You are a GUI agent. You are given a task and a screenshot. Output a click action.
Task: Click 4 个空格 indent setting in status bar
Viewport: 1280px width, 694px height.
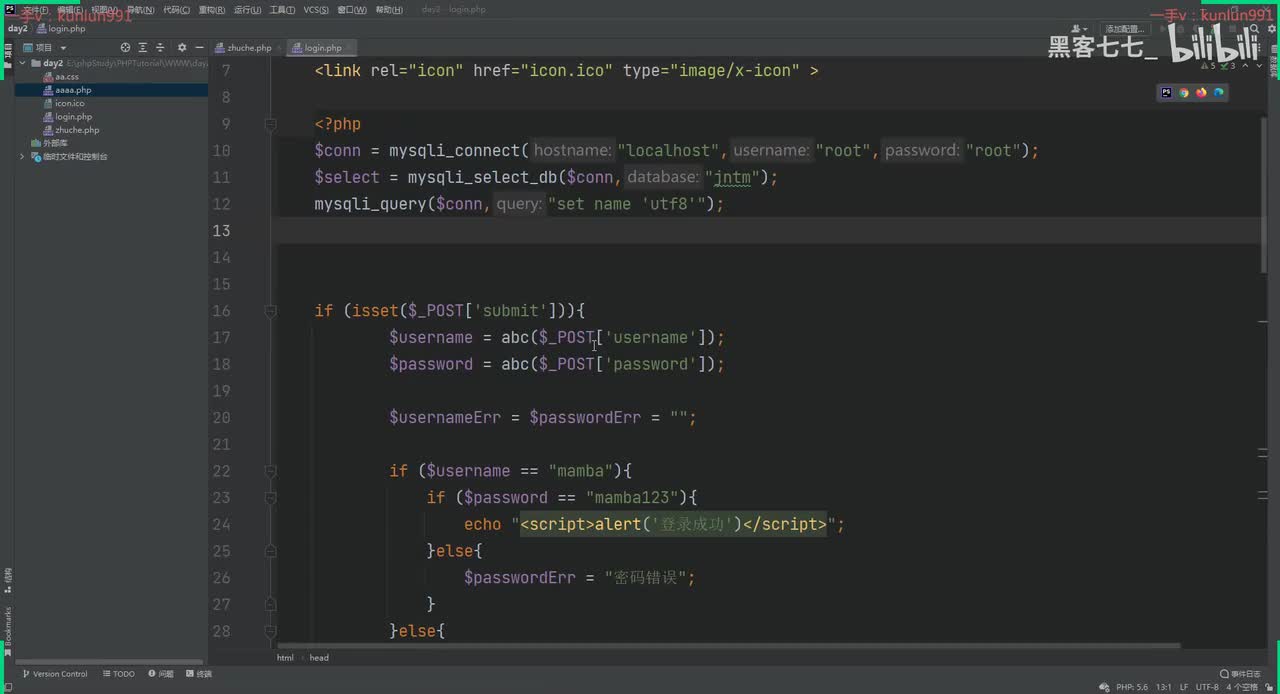[x=1243, y=687]
